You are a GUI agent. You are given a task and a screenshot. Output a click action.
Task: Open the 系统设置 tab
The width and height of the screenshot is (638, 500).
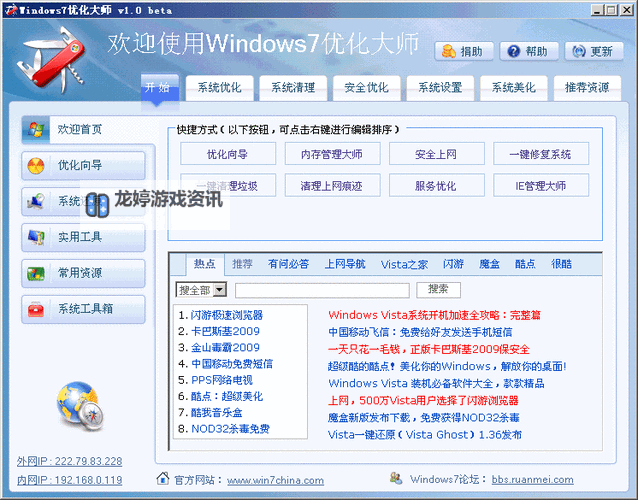pyautogui.click(x=440, y=87)
